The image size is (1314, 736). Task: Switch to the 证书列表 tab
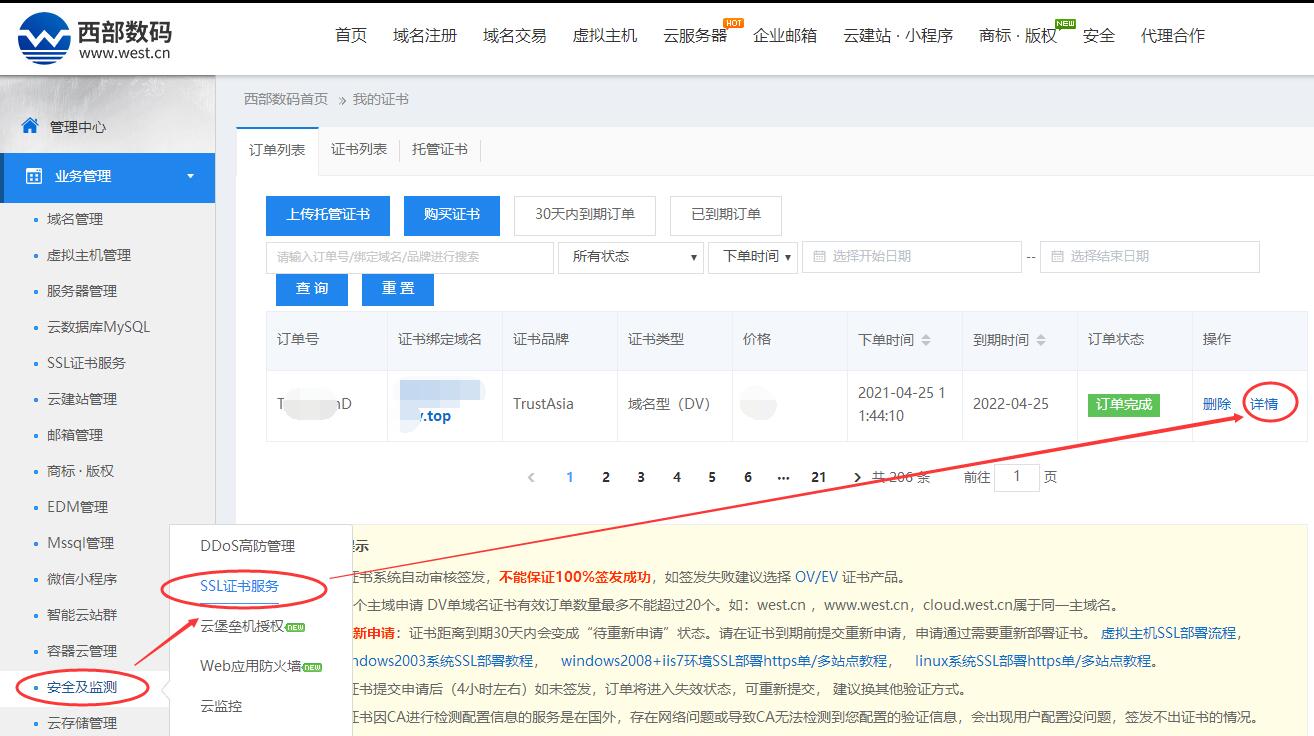coord(359,148)
